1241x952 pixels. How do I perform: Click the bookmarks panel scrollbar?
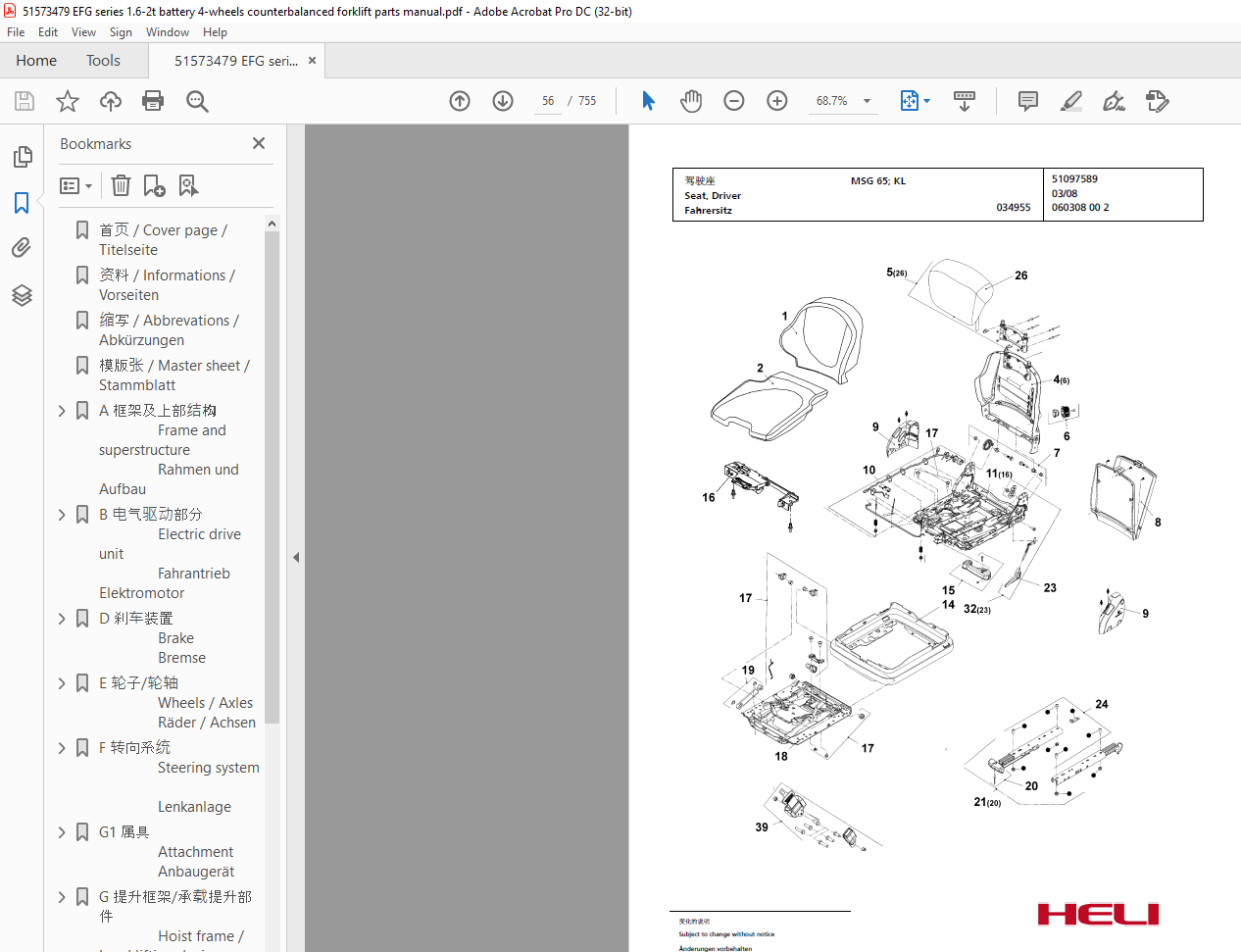[x=272, y=478]
